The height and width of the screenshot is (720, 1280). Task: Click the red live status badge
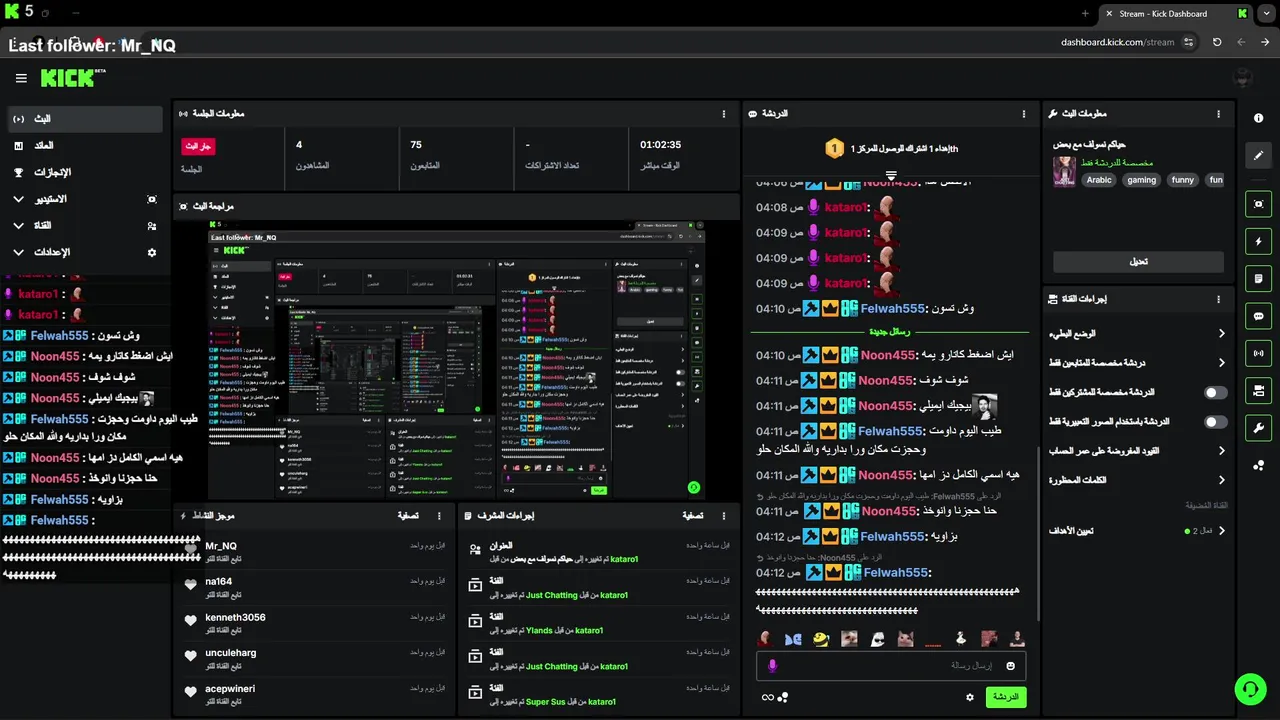198,146
